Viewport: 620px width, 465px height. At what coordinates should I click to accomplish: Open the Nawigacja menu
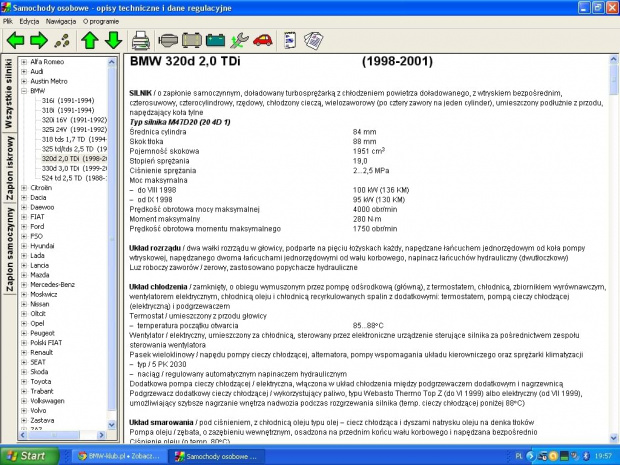click(x=61, y=21)
